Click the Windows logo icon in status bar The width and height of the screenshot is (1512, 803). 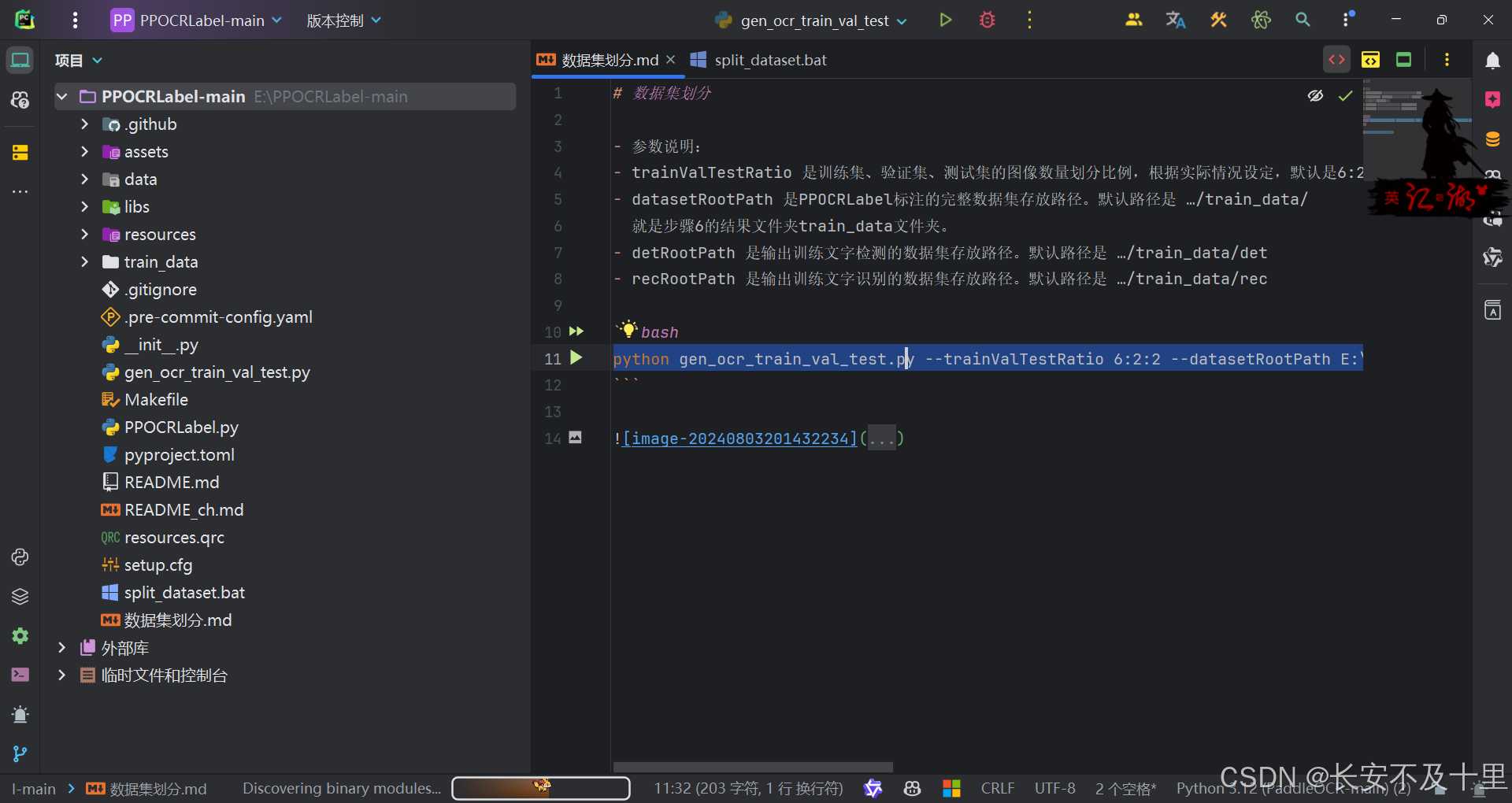click(951, 788)
